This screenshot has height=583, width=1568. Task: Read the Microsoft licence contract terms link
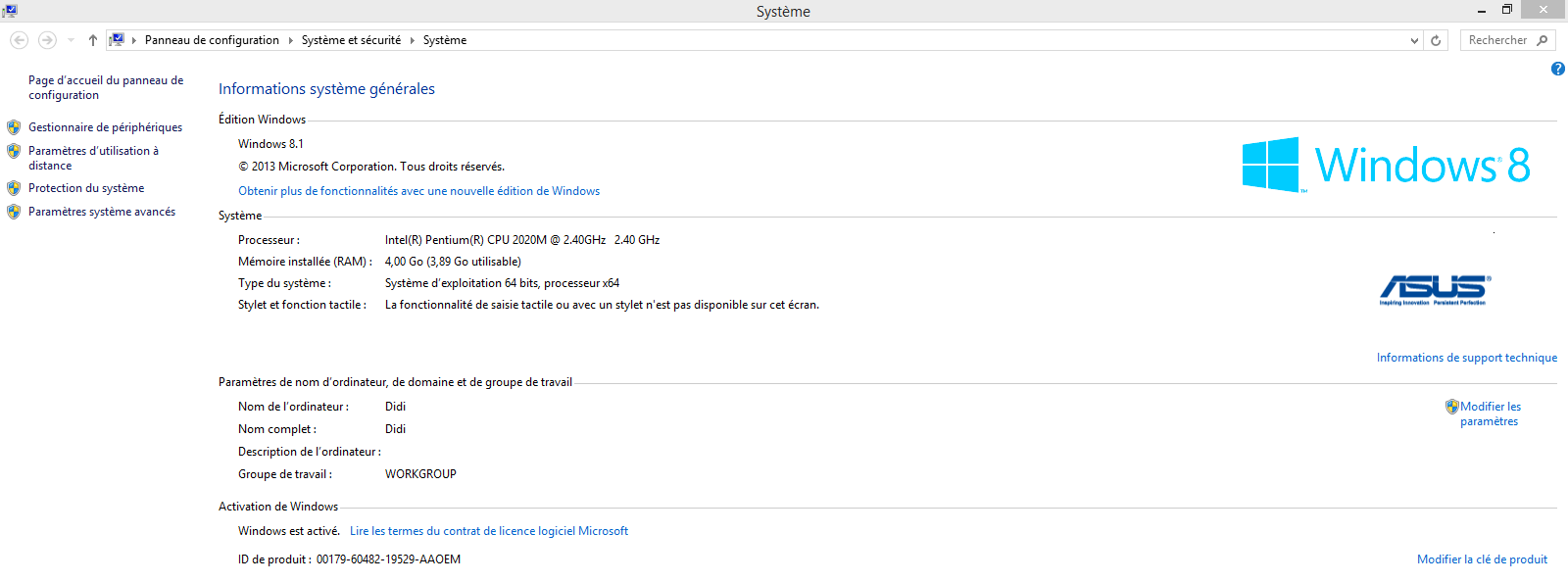(489, 531)
